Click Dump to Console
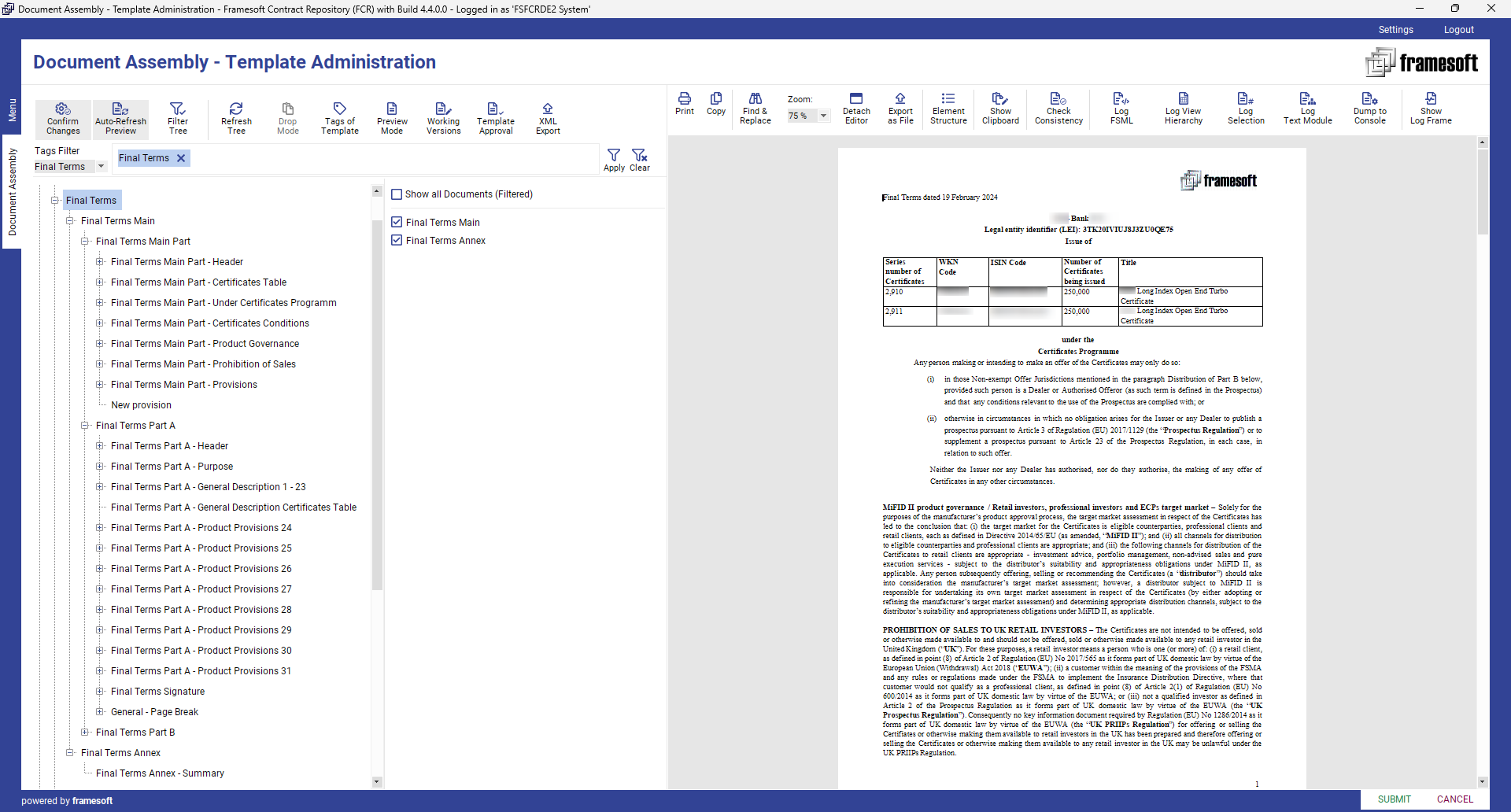The image size is (1511, 812). (x=1370, y=109)
